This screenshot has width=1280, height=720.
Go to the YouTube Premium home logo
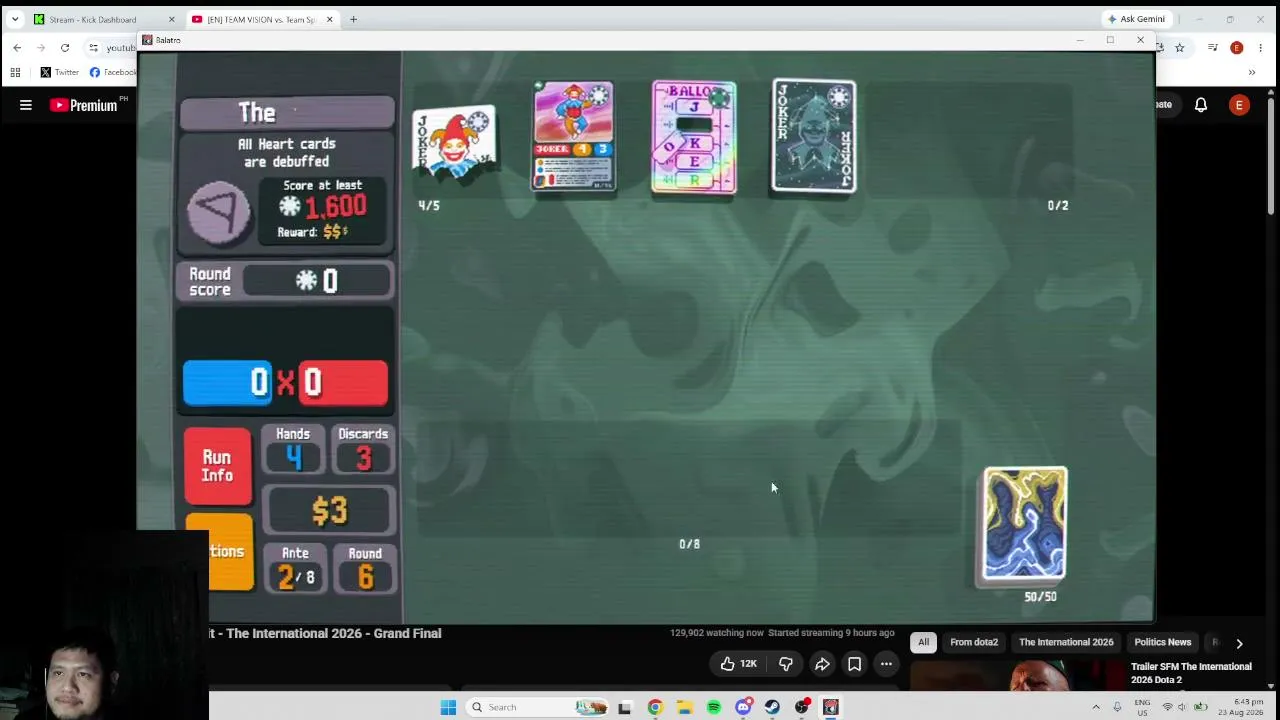(x=84, y=105)
